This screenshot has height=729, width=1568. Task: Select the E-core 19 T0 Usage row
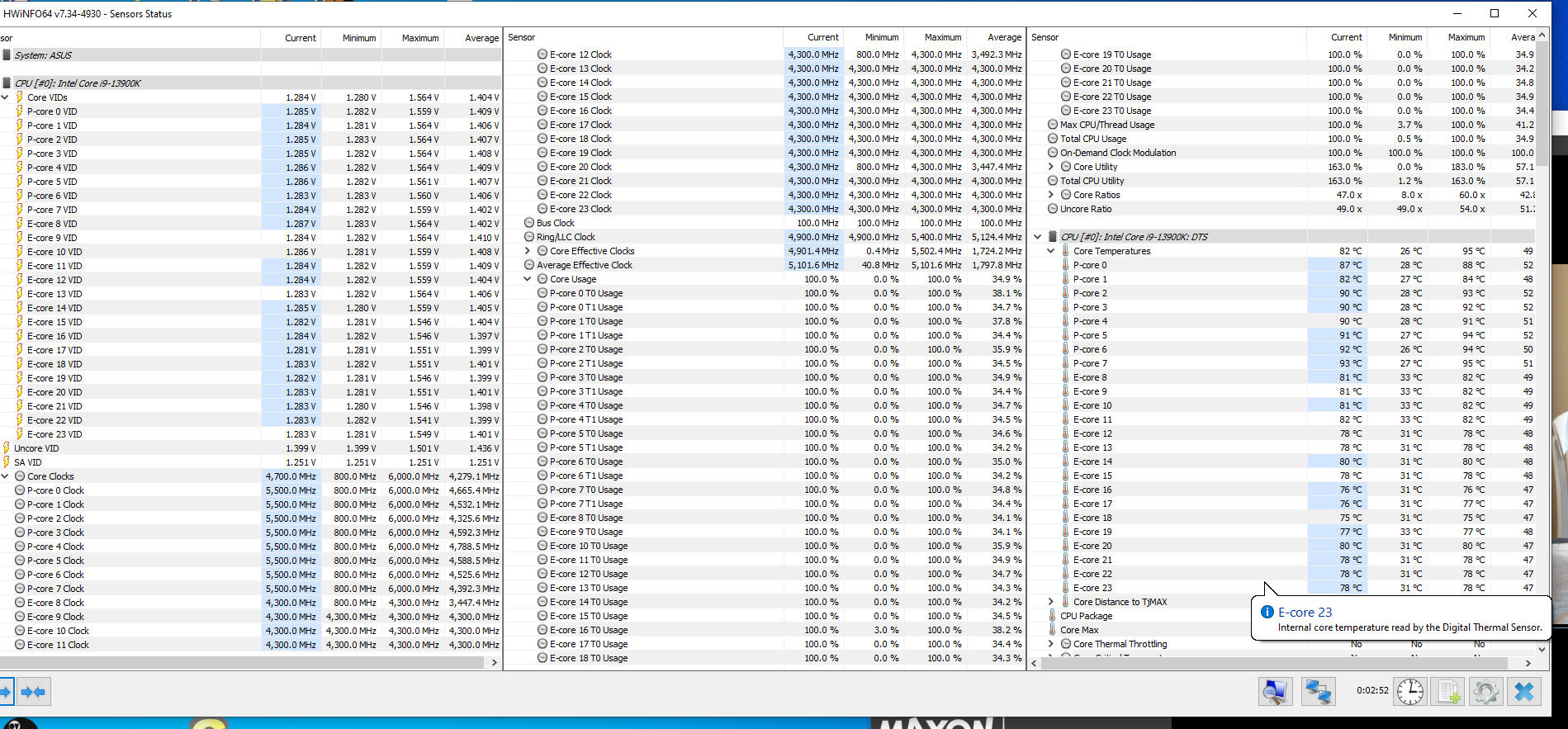tap(1281, 54)
